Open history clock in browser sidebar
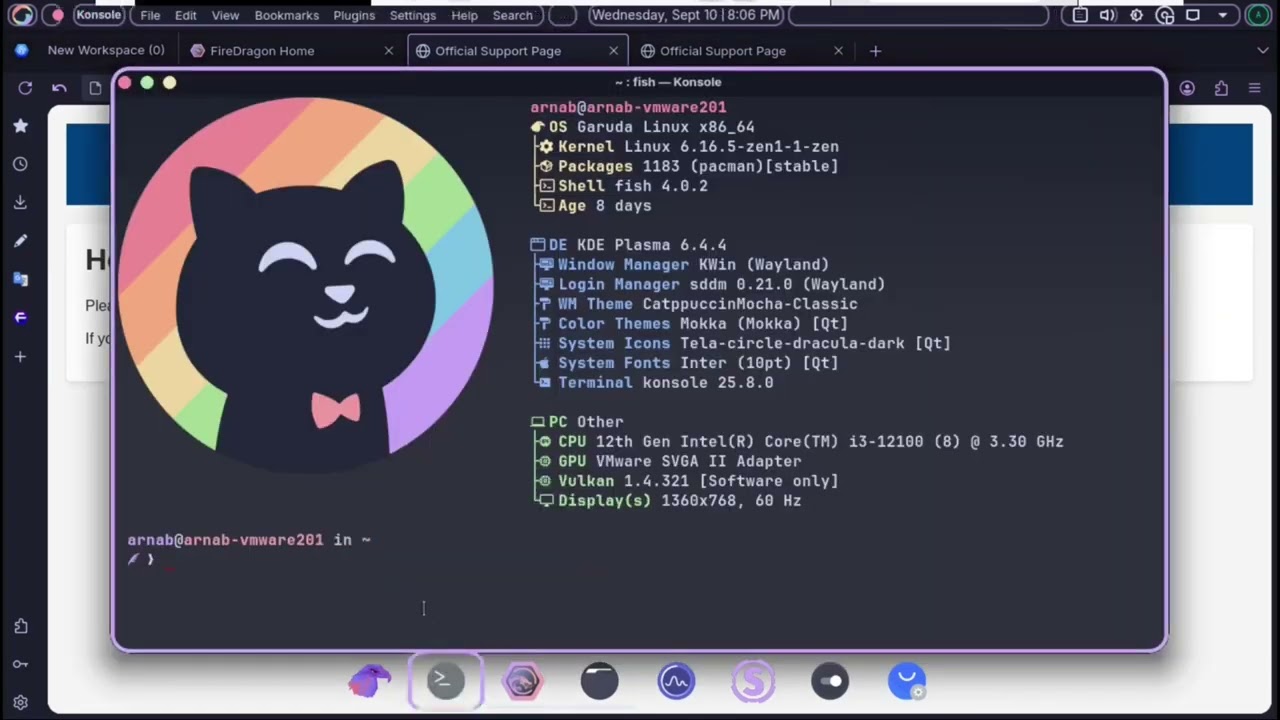 [20, 164]
